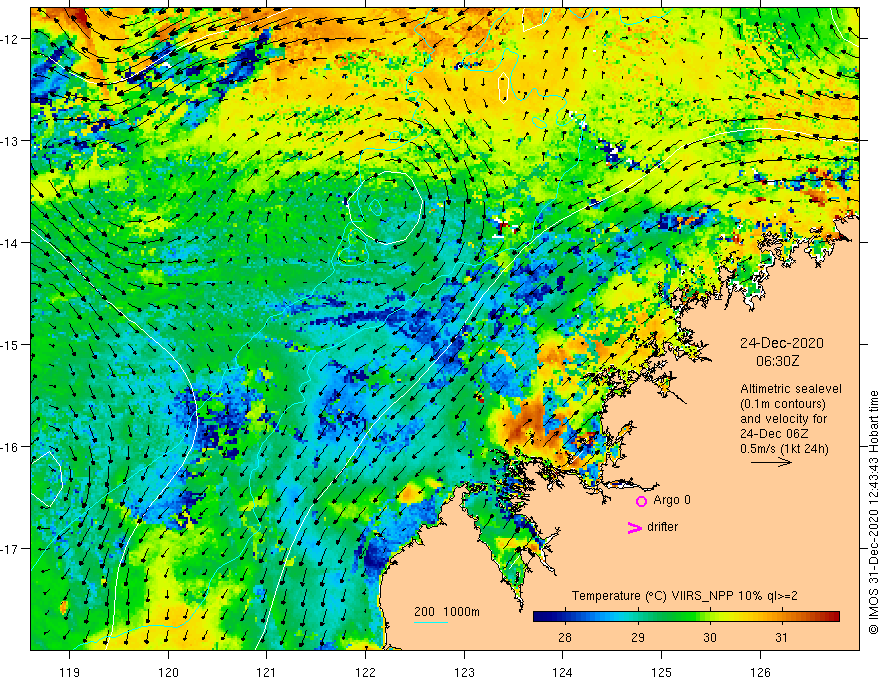Image resolution: width=880 pixels, height=680 pixels.
Task: Click the latitude -16 axis label
Action: tap(11, 447)
